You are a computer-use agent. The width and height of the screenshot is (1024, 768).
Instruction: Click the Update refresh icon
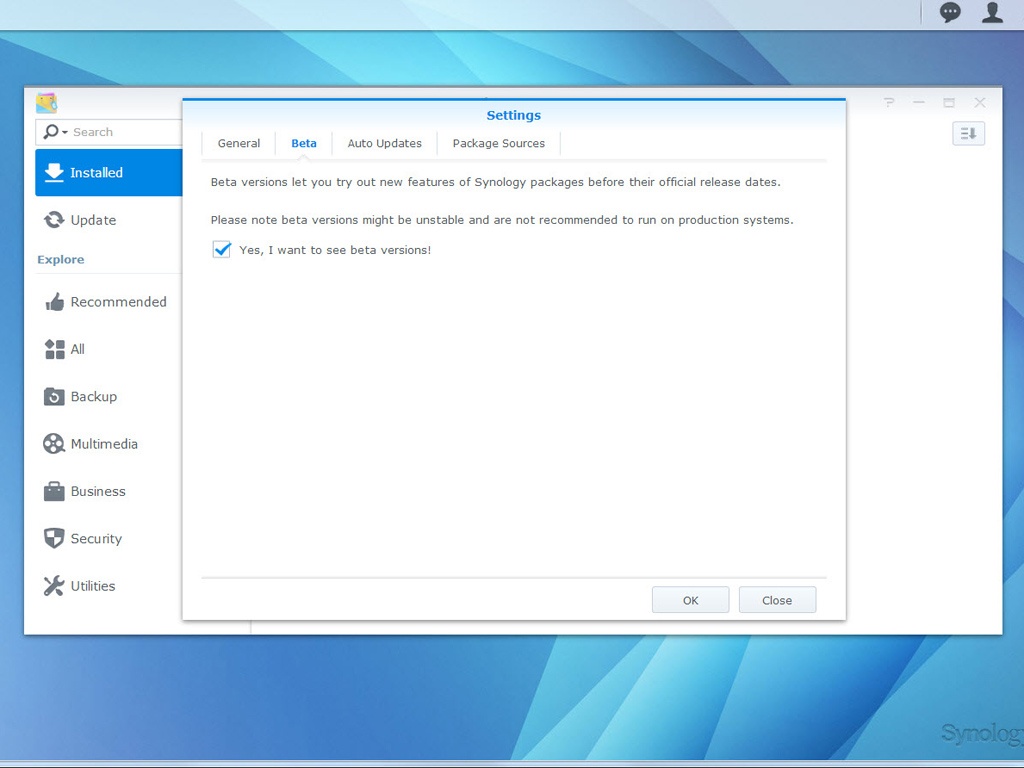click(54, 220)
